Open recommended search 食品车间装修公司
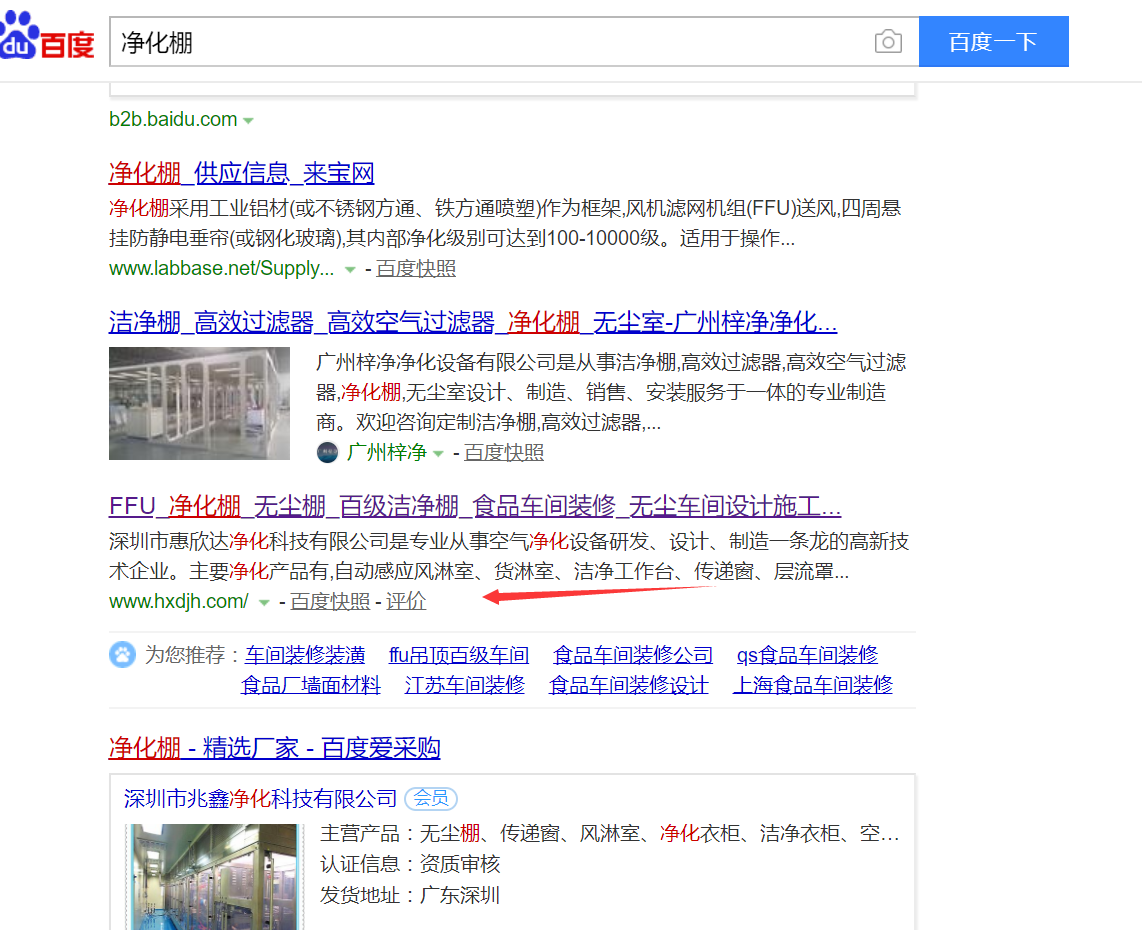The width and height of the screenshot is (1142, 930). tap(633, 655)
